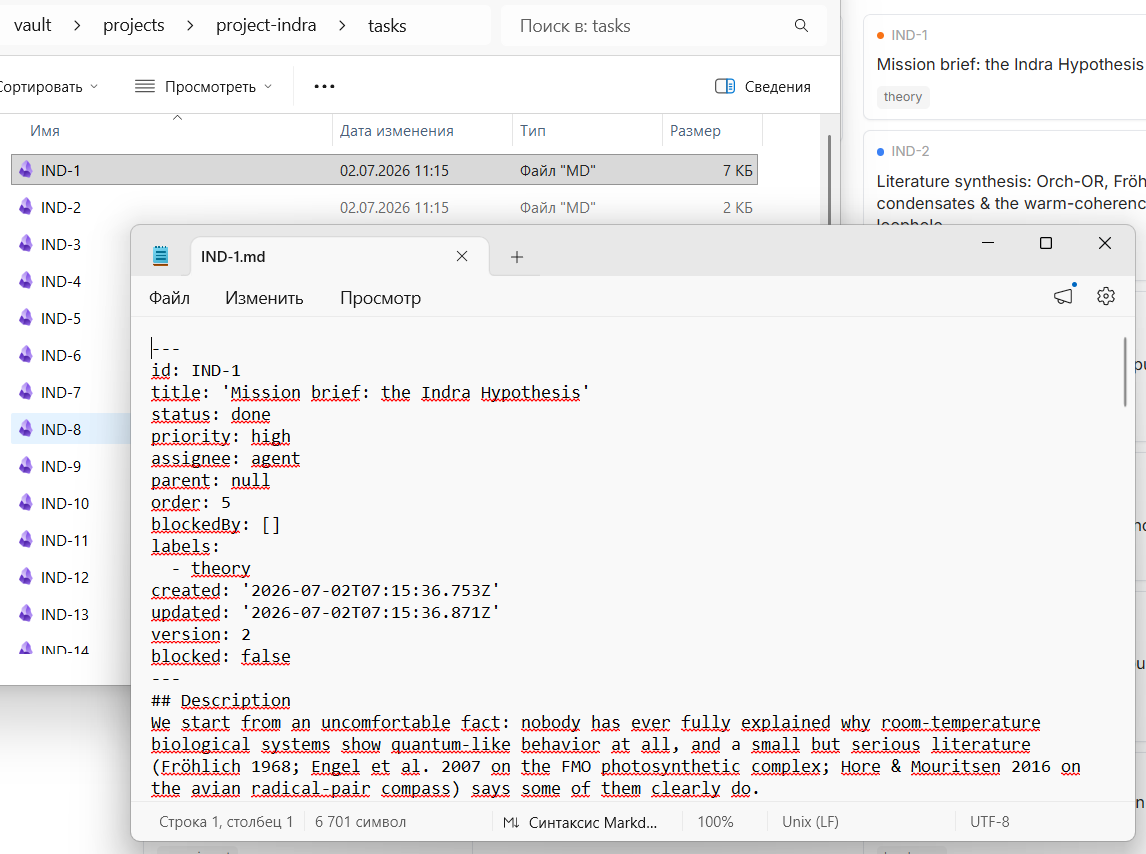
Task: Click the IND-4 file icon
Action: 26,281
